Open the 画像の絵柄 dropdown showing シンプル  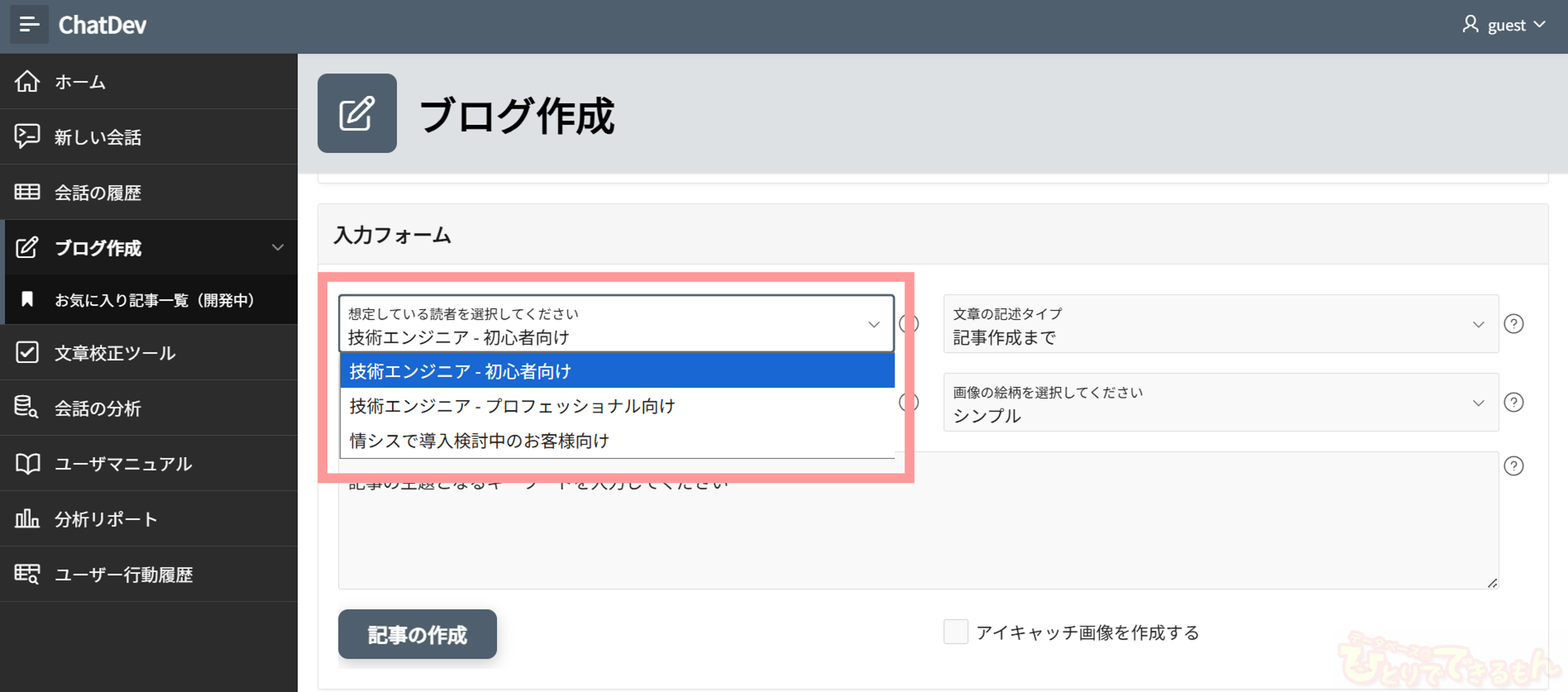click(1221, 403)
